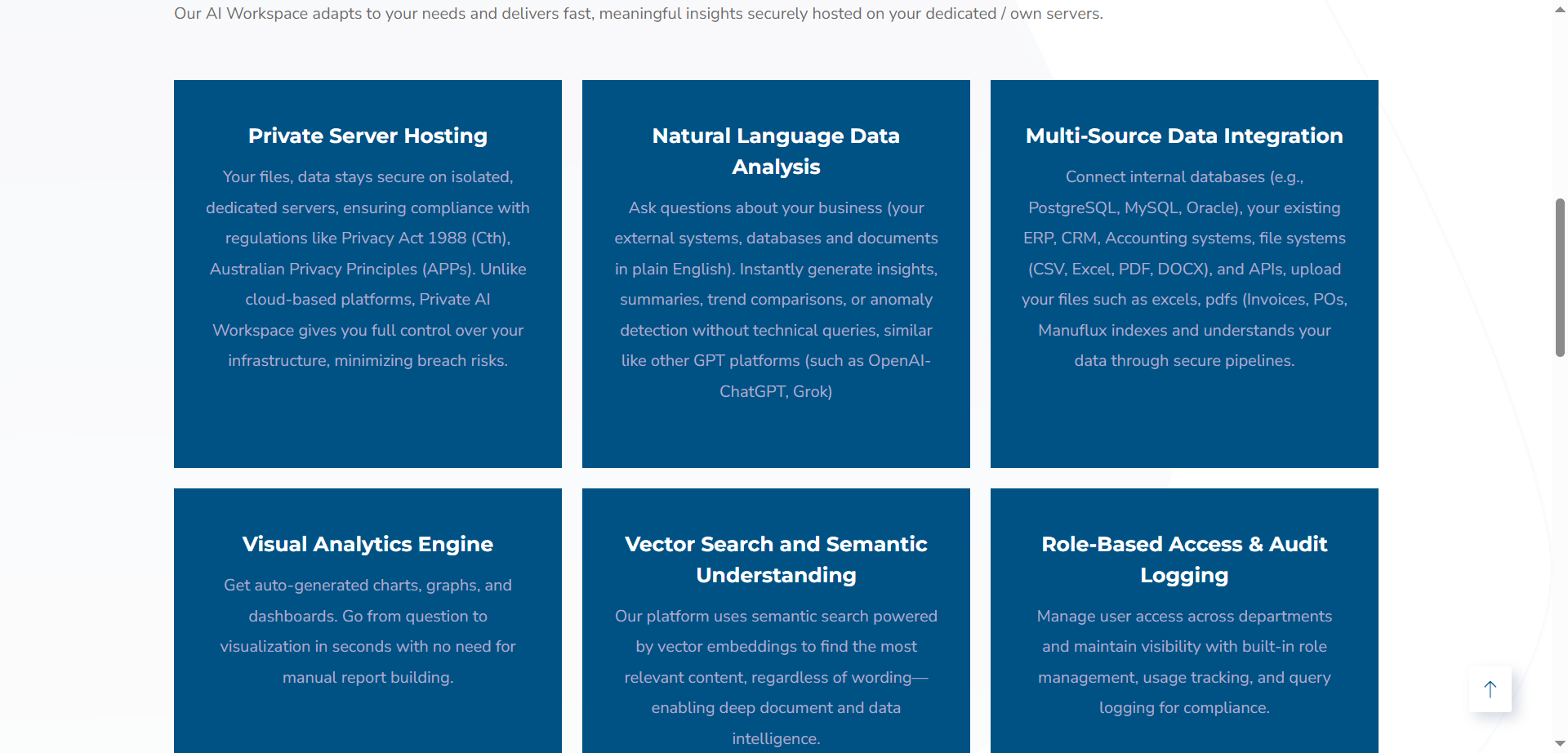Click the scrollbar up arrow
The image size is (1568, 753).
click(x=1558, y=9)
